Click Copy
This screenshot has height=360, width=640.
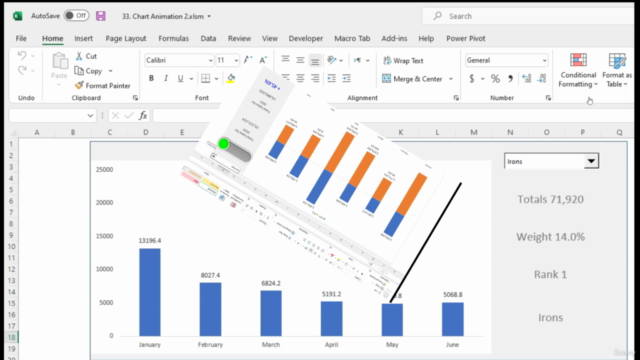click(x=89, y=71)
